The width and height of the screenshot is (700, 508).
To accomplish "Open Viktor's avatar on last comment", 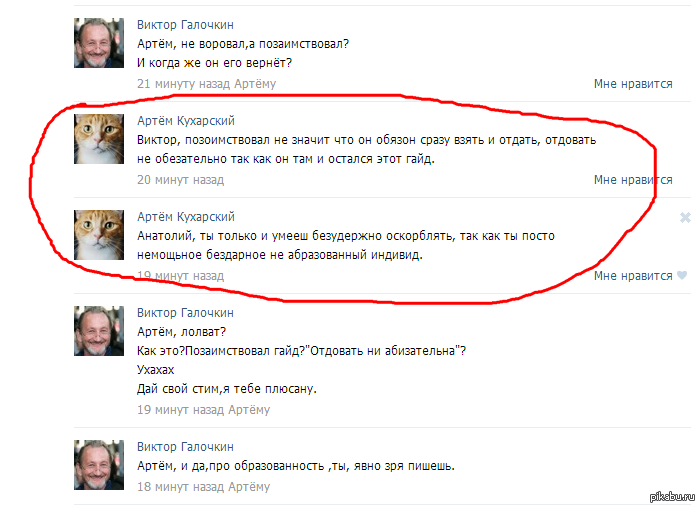I will [x=99, y=465].
